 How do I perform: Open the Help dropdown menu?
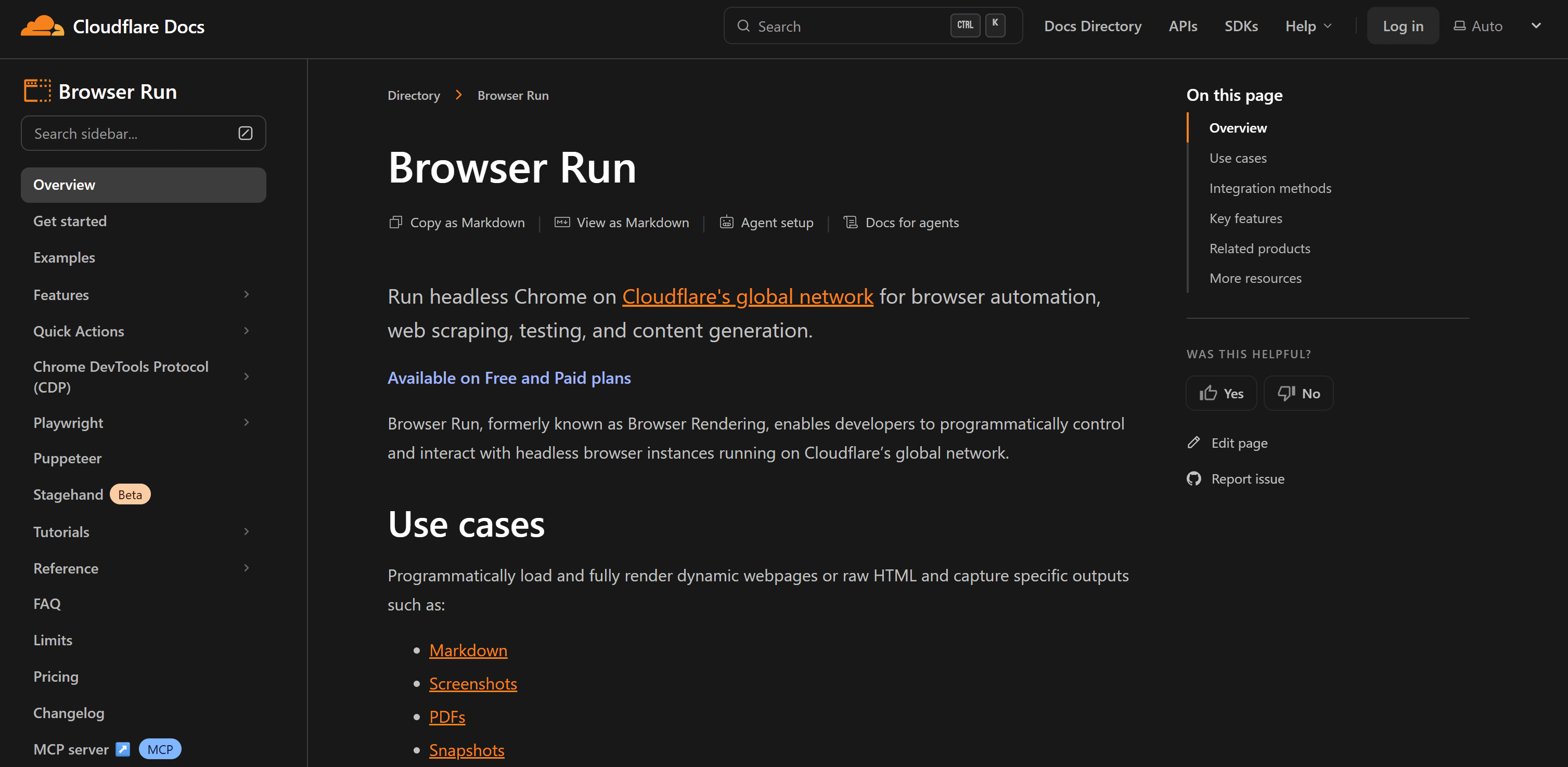pos(1308,26)
